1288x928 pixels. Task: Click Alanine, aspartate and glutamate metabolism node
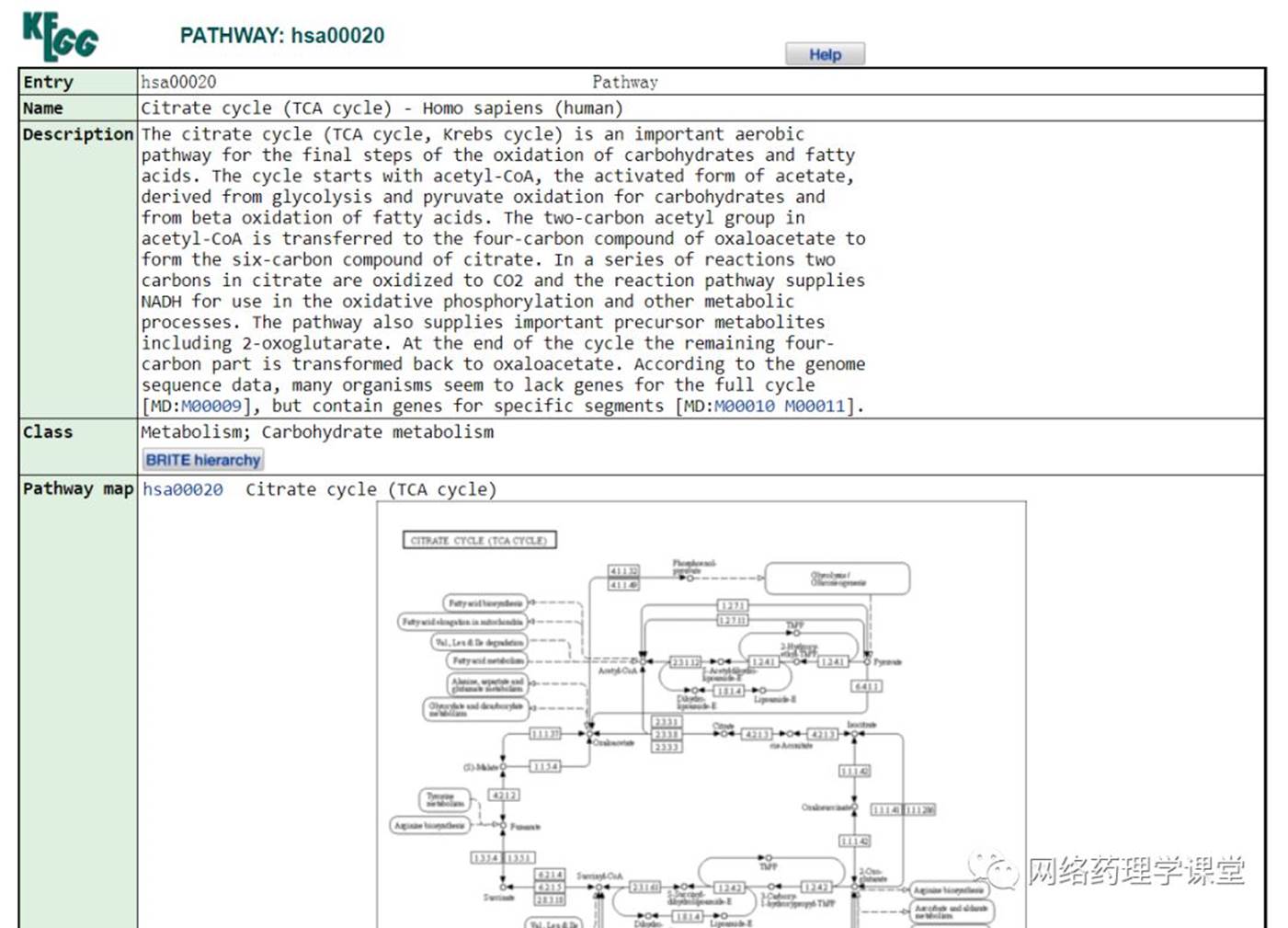tap(487, 683)
